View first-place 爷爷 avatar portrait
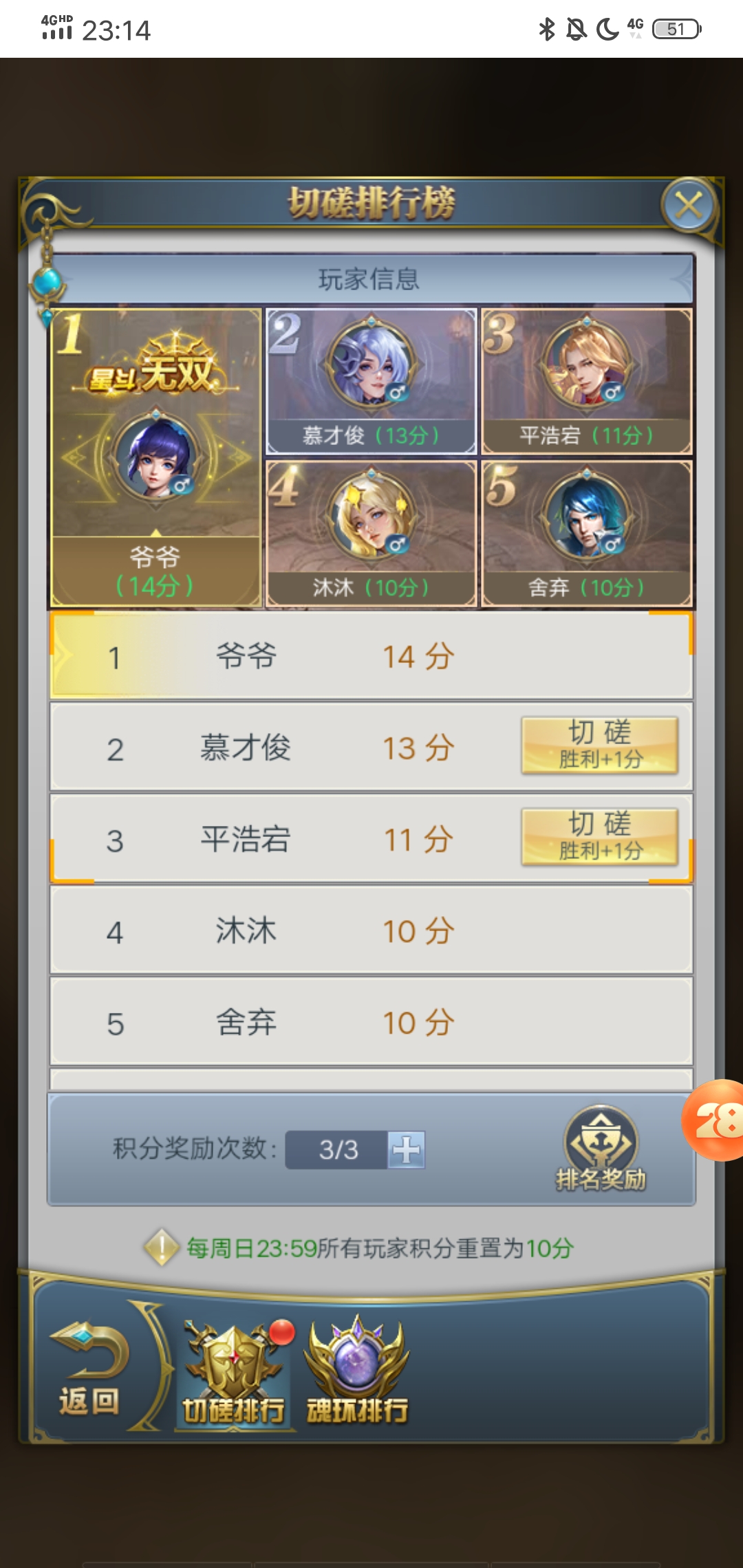Screen dimensions: 743x1568 [157, 457]
